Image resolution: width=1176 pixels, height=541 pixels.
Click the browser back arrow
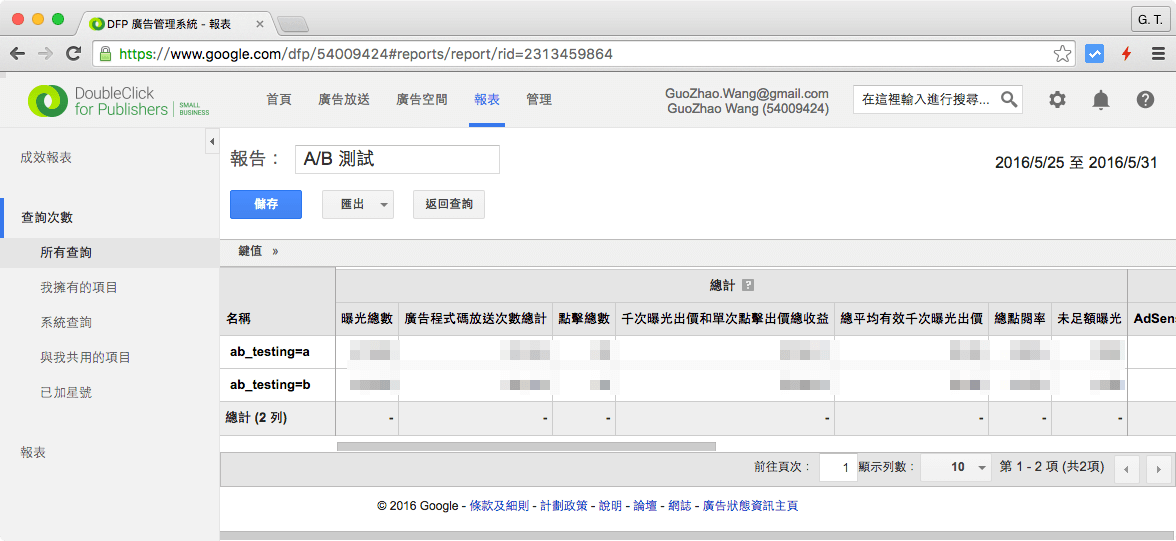click(x=17, y=54)
